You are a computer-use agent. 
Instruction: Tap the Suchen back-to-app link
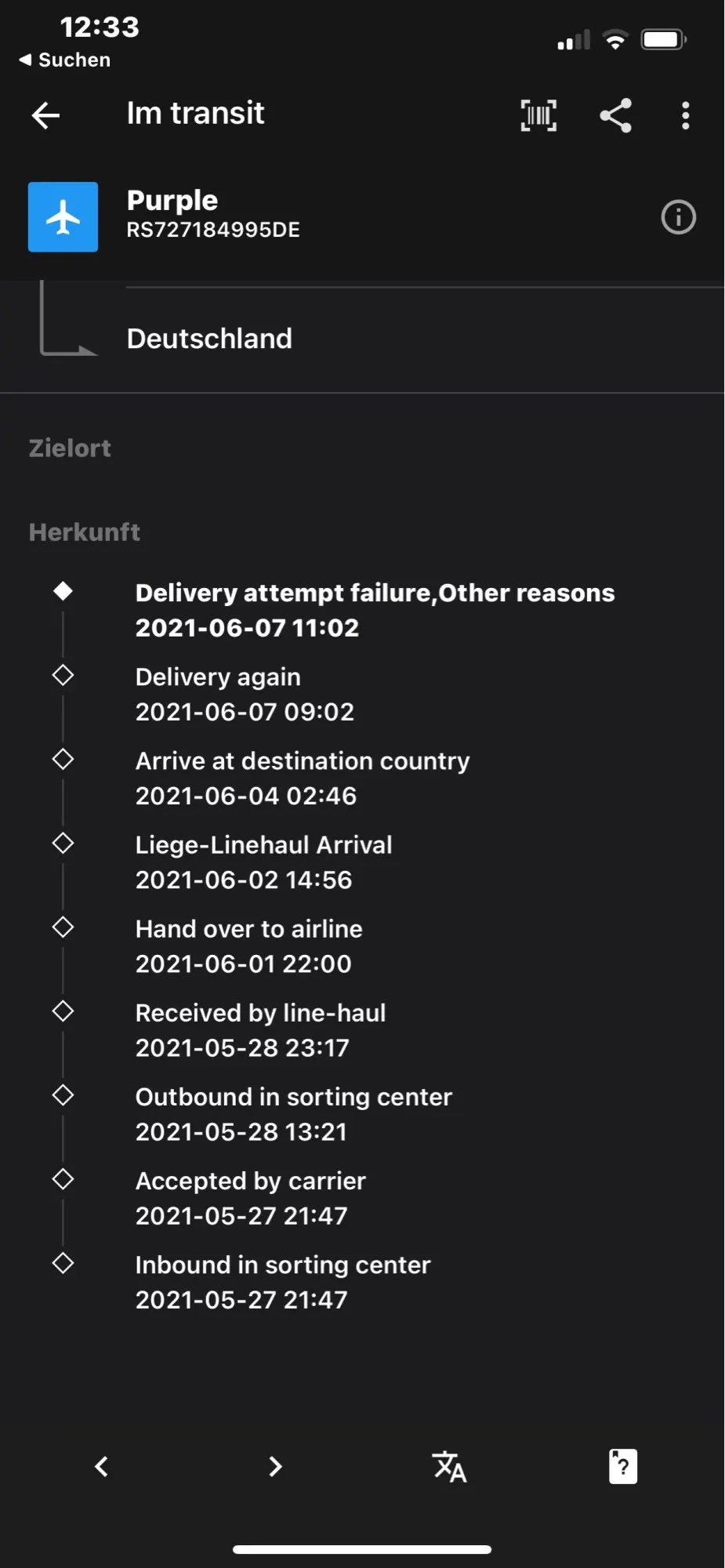tap(65, 60)
